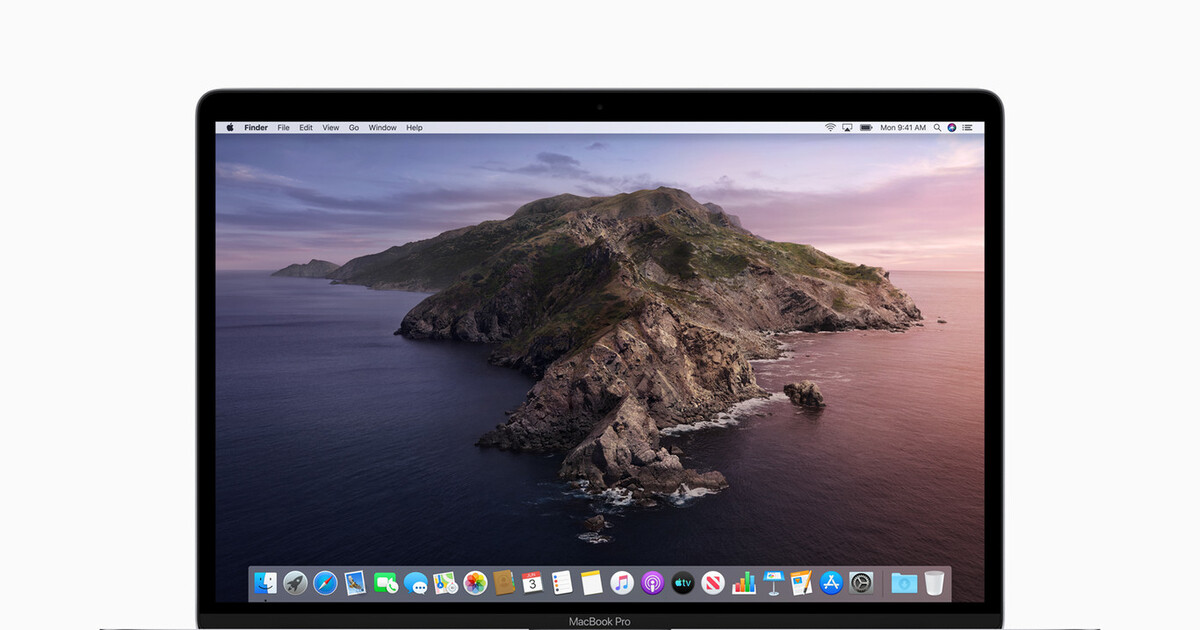This screenshot has height=630, width=1200.
Task: Open the Go menu
Action: (354, 128)
